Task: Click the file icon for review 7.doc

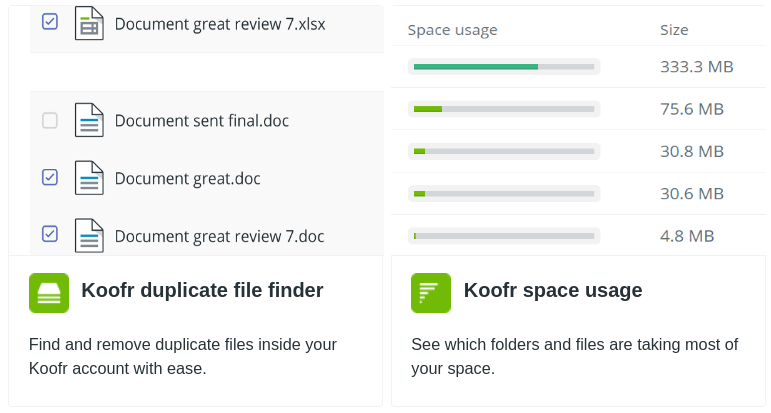Action: click(x=89, y=236)
